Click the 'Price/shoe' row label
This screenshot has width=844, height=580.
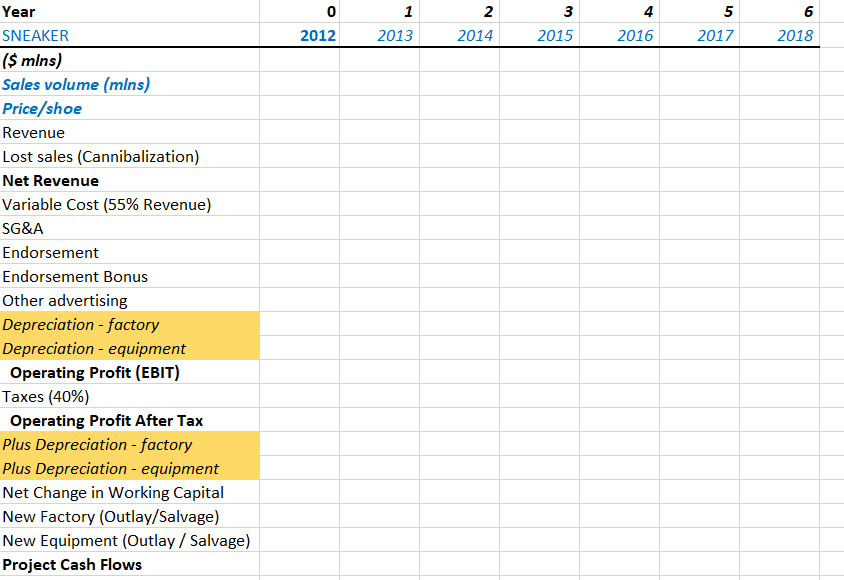coord(130,108)
